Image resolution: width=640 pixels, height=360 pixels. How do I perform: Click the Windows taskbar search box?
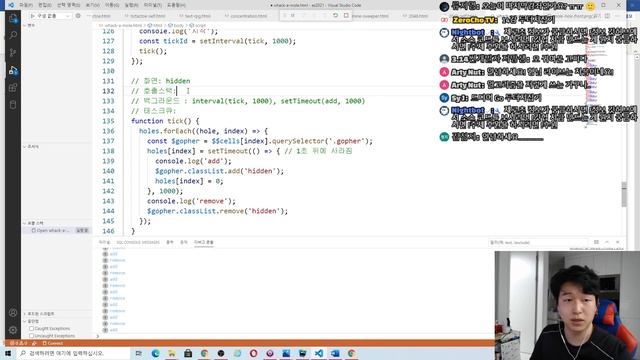click(x=73, y=353)
